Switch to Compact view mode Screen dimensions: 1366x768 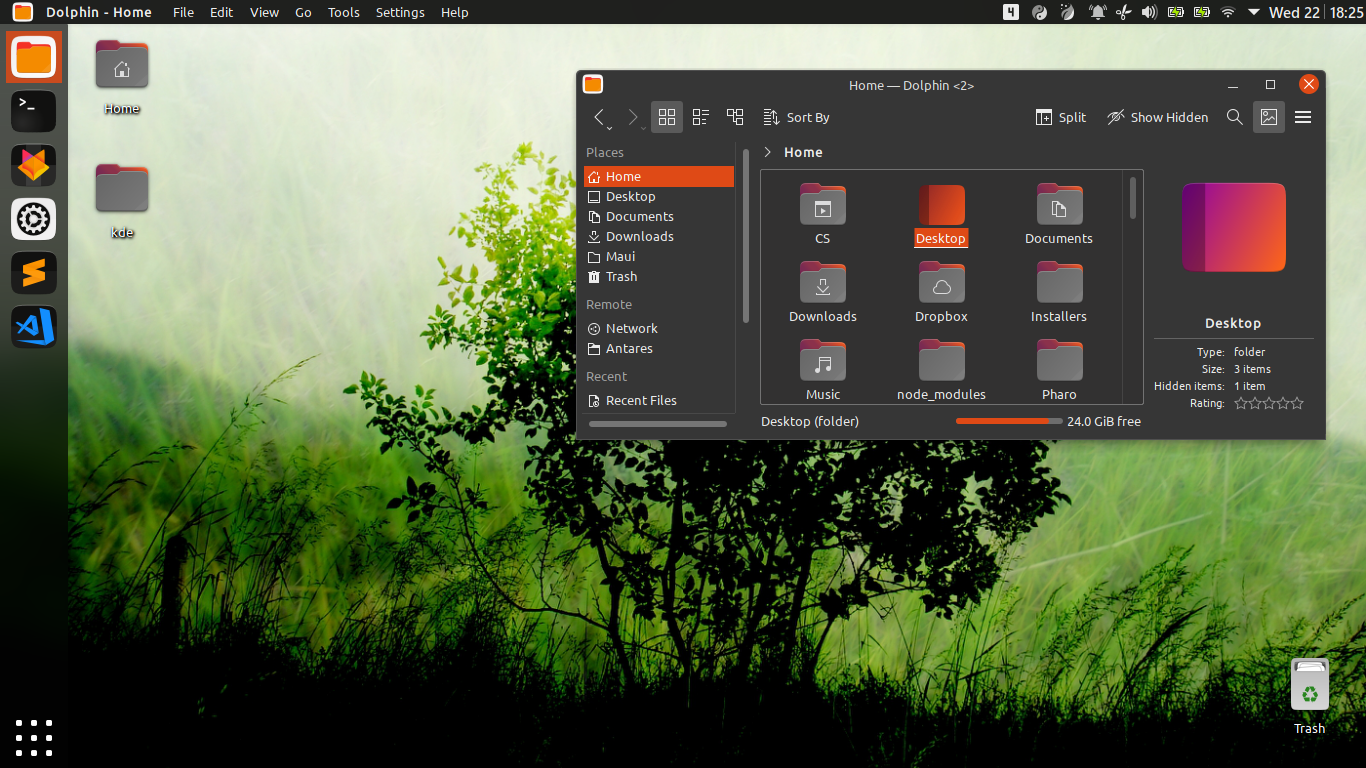pyautogui.click(x=701, y=117)
